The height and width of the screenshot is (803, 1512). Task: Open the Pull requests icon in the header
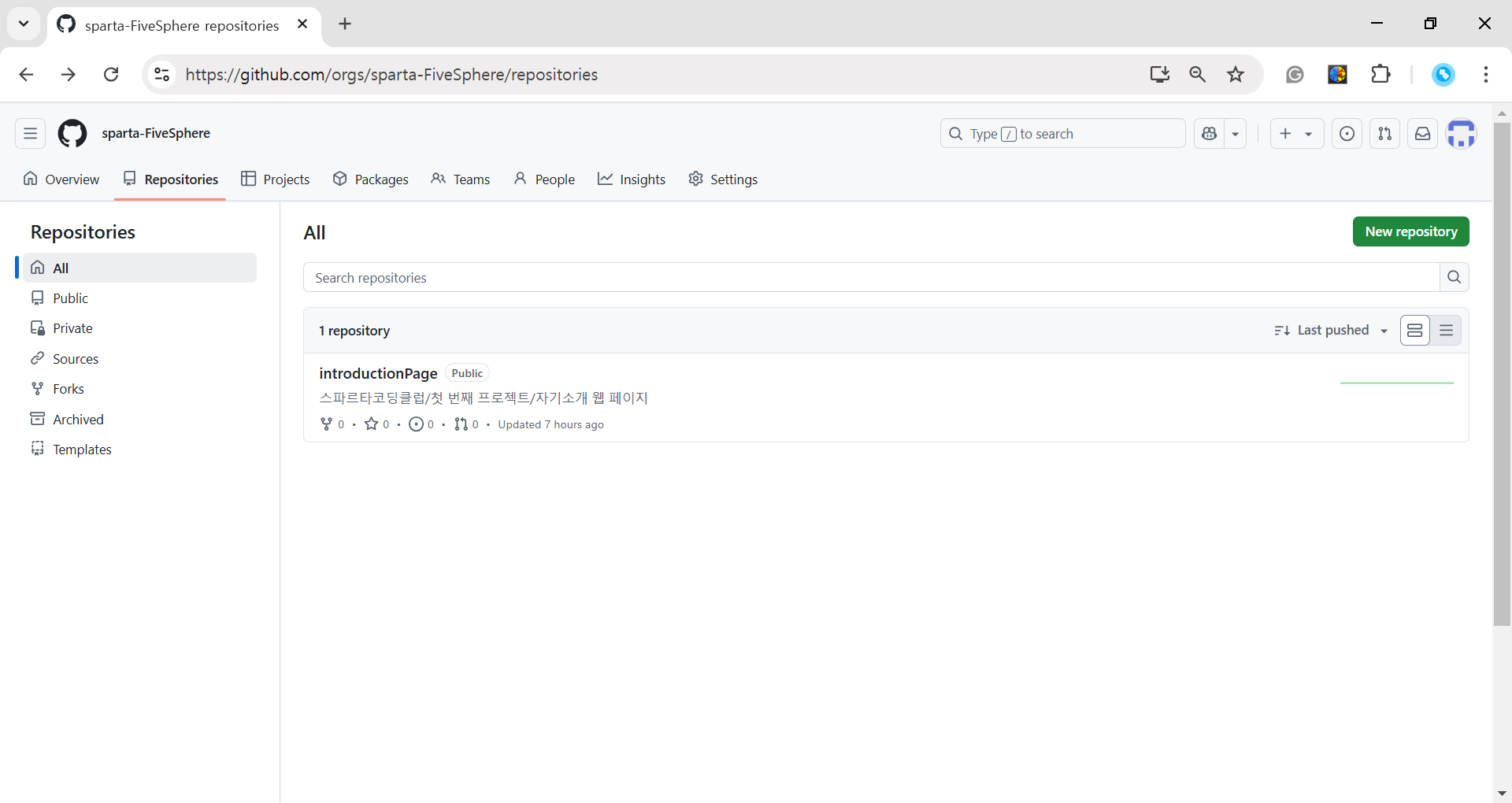pyautogui.click(x=1384, y=134)
